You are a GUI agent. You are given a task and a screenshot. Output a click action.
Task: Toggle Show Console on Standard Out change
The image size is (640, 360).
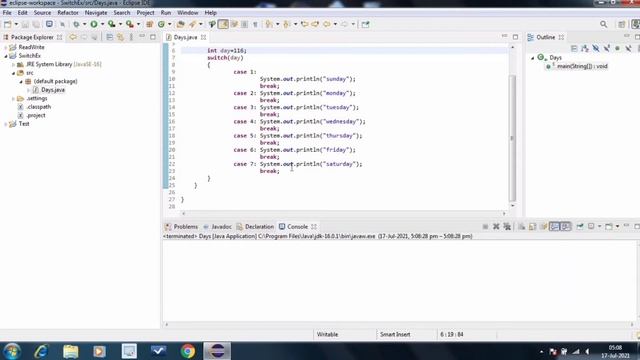(x=554, y=227)
